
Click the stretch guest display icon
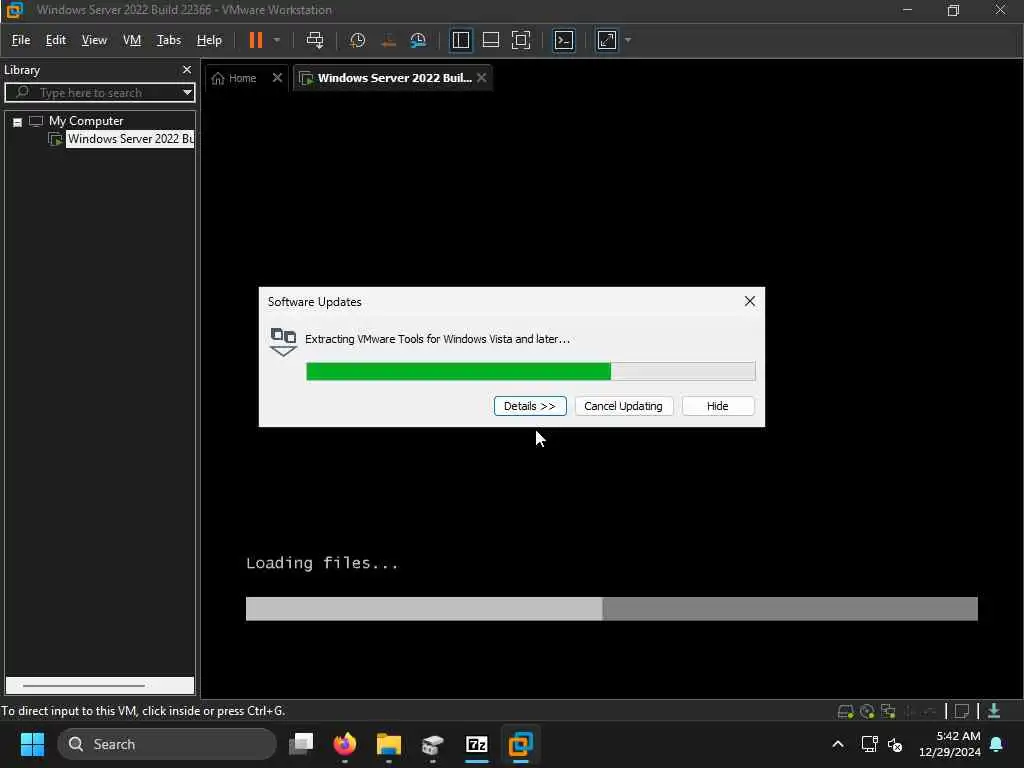click(607, 40)
